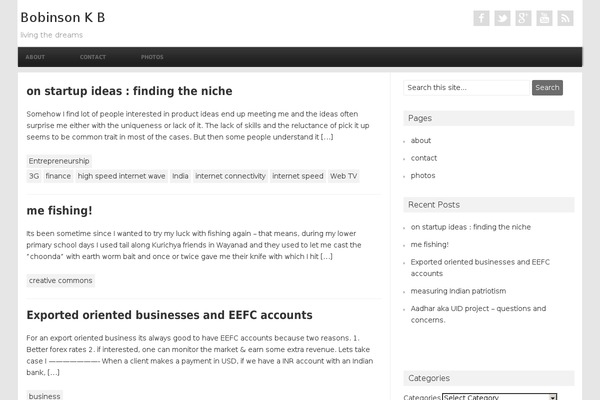Go to the Bobinson K B site title
600x400 pixels.
coord(63,18)
